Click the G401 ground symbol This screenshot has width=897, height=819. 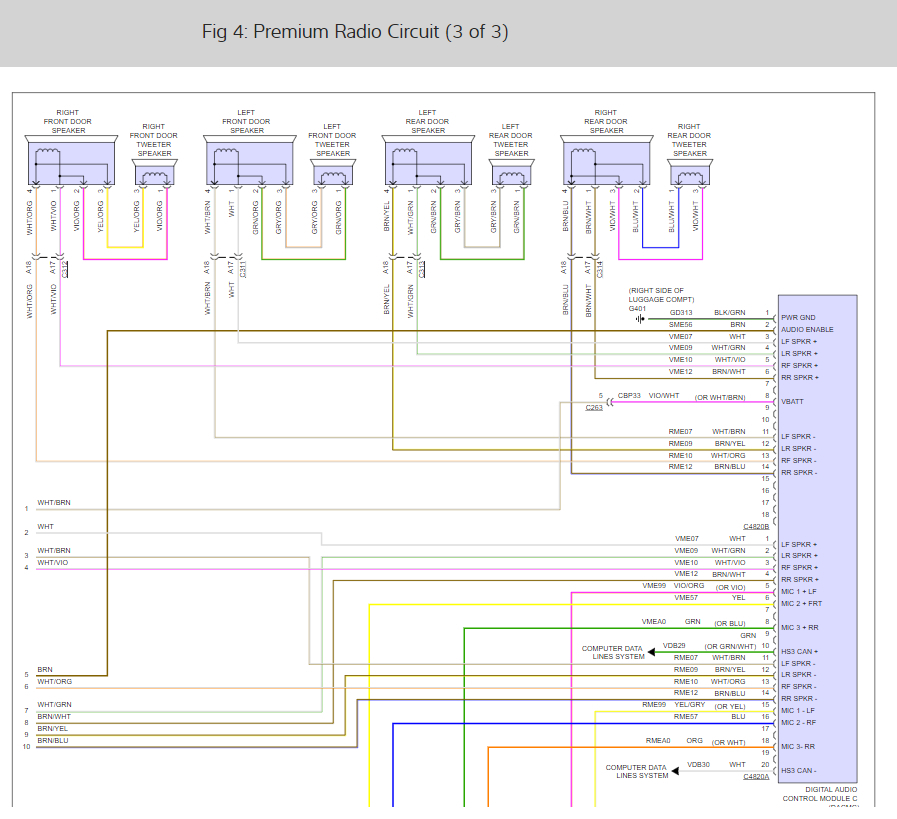[x=640, y=319]
